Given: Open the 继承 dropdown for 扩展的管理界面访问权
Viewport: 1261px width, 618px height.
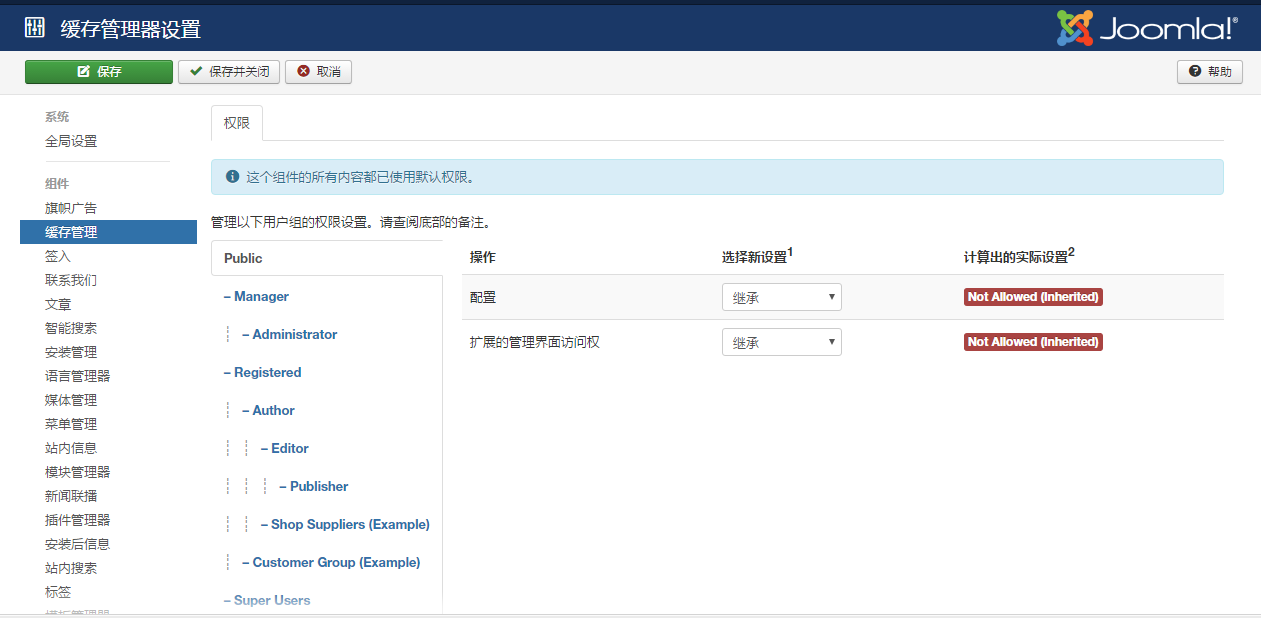Looking at the screenshot, I should point(781,341).
